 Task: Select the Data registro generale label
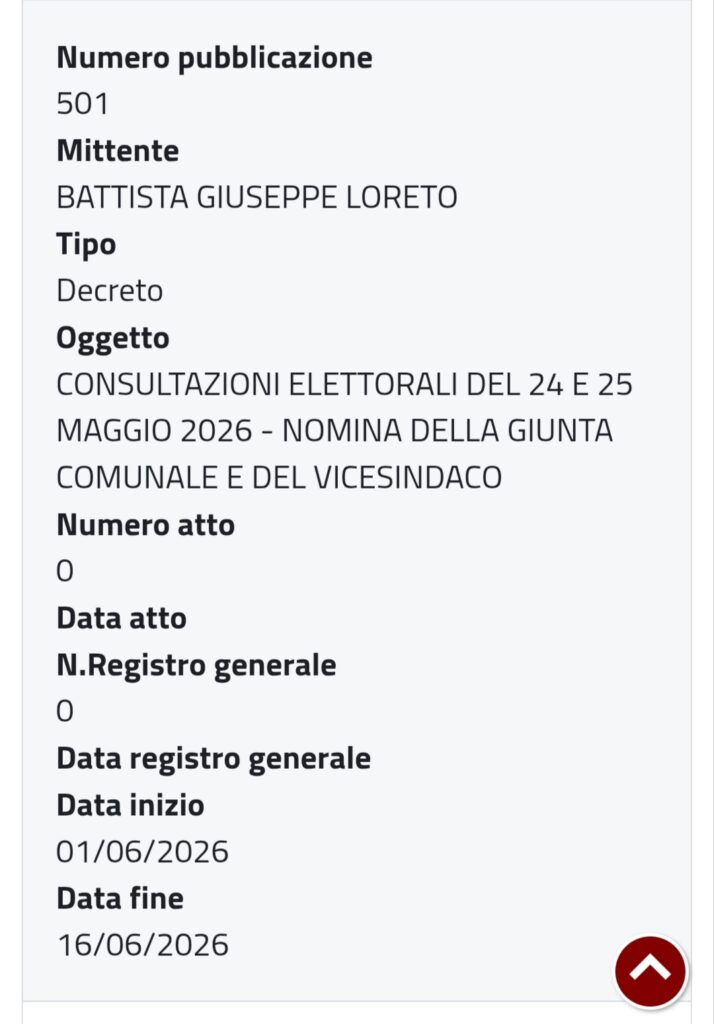[x=214, y=760]
